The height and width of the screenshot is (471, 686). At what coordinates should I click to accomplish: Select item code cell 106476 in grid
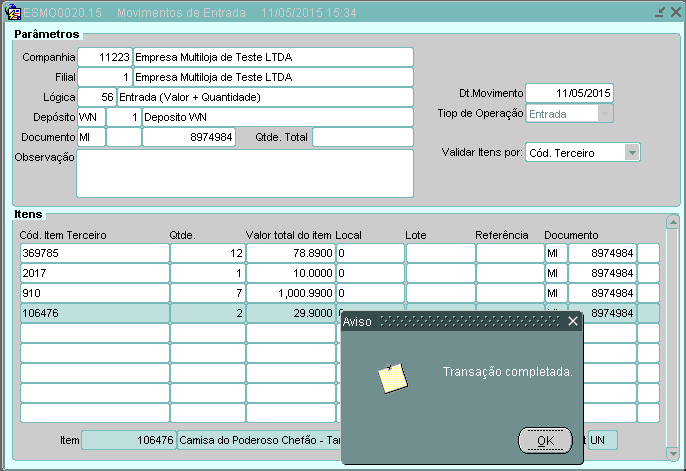[94, 313]
